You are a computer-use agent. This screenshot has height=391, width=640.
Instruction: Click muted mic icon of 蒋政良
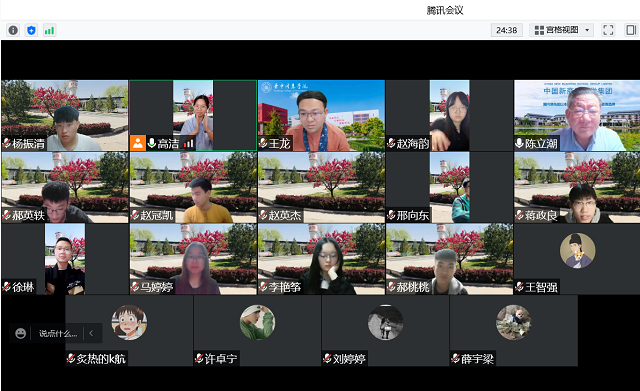pyautogui.click(x=520, y=215)
